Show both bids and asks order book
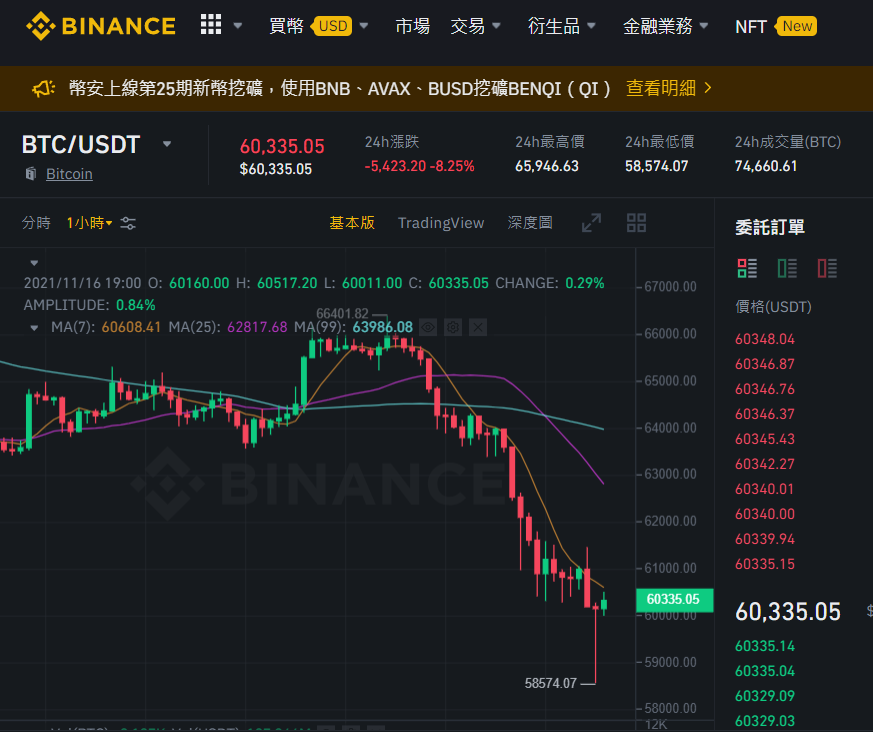 pos(747,268)
